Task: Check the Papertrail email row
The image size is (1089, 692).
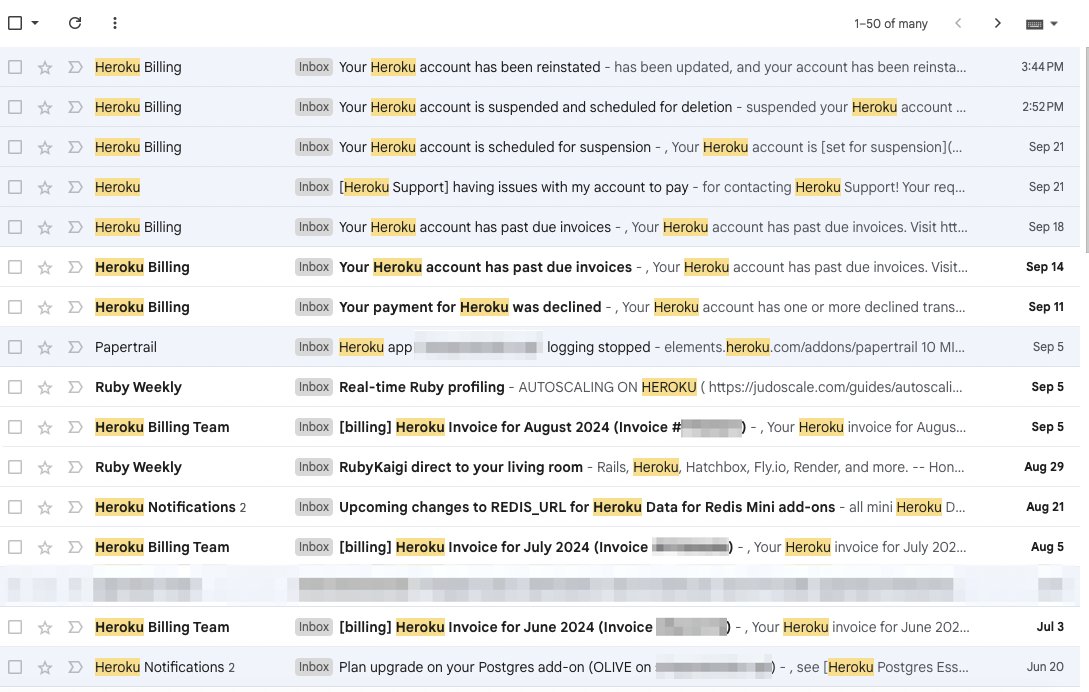Action: (x=15, y=347)
